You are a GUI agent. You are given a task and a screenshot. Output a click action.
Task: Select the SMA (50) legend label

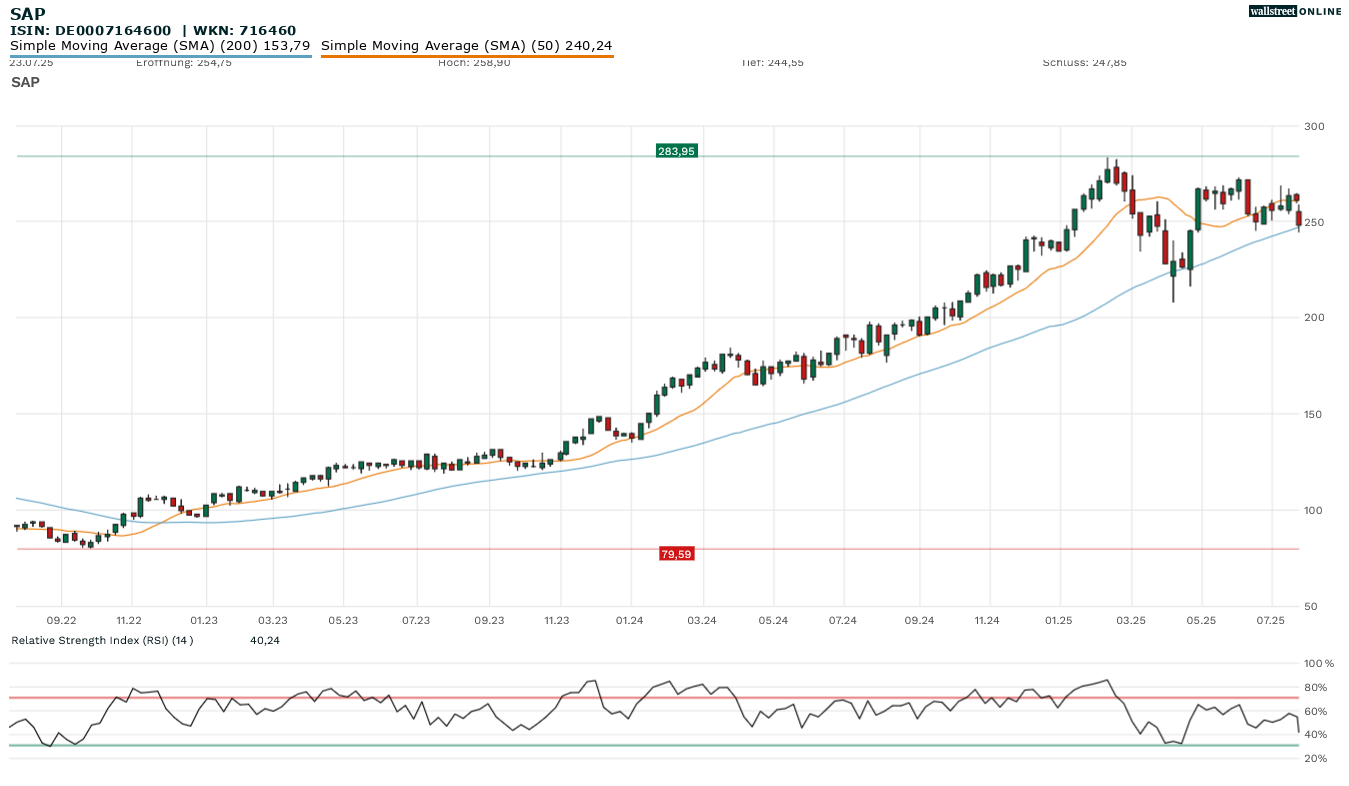point(467,46)
